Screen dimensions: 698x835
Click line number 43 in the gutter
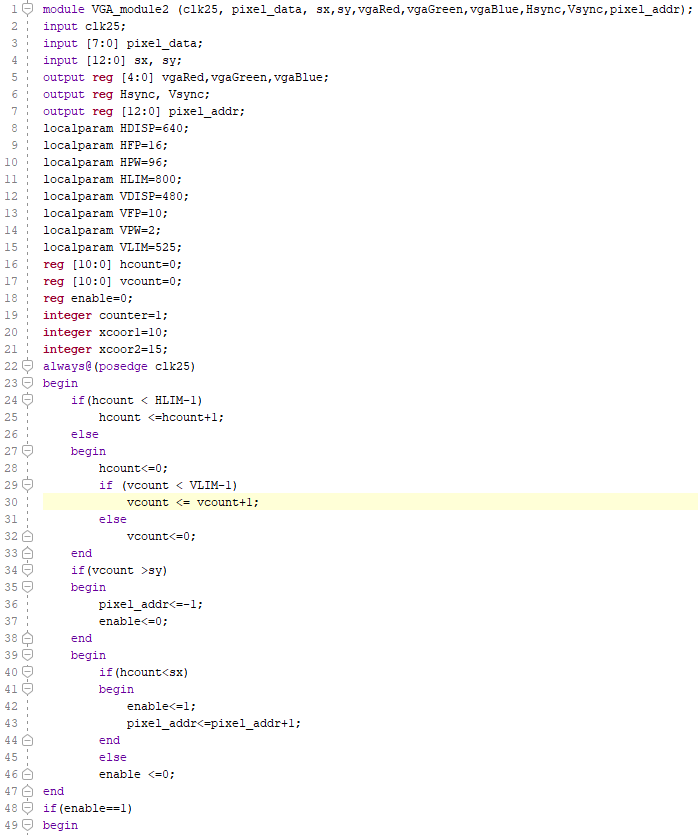pyautogui.click(x=11, y=723)
